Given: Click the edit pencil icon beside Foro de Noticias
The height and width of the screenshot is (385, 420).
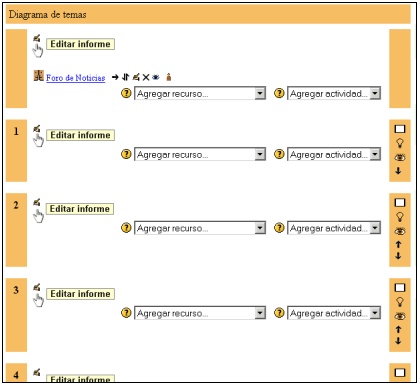Looking at the screenshot, I should tap(136, 77).
